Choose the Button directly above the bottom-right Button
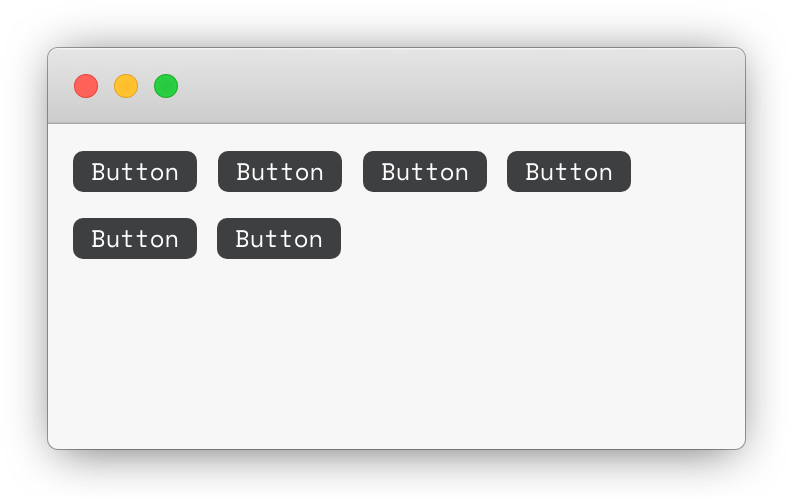Viewport: 793px width, 497px height. [280, 171]
